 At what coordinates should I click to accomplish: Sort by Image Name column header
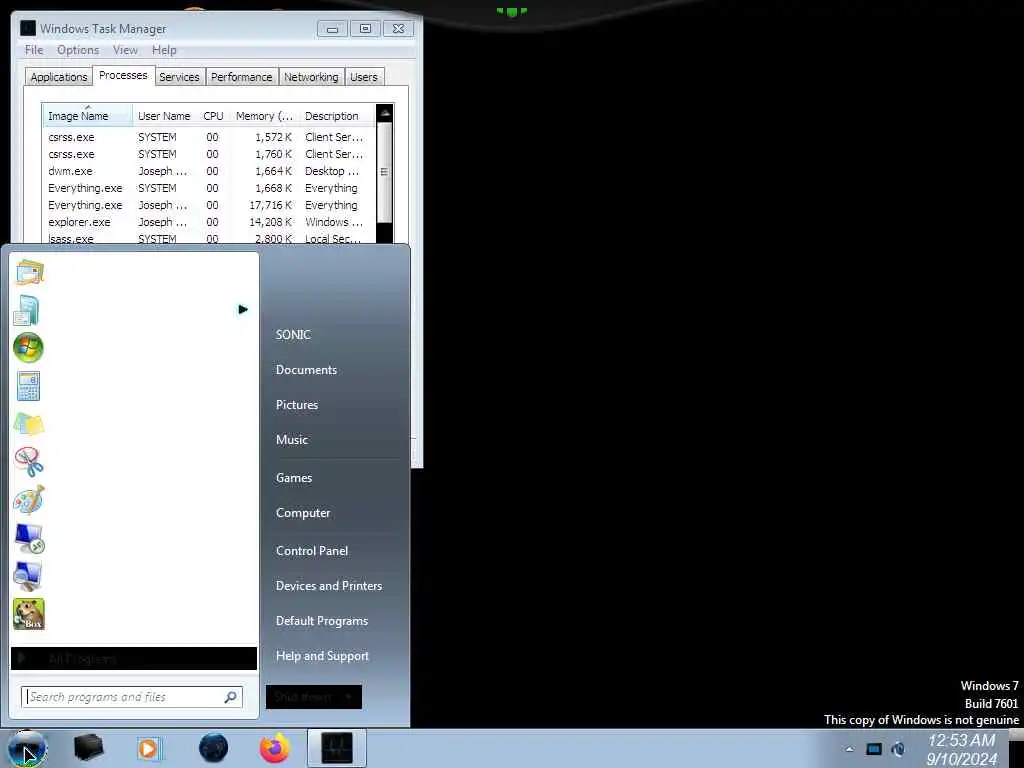pyautogui.click(x=88, y=116)
